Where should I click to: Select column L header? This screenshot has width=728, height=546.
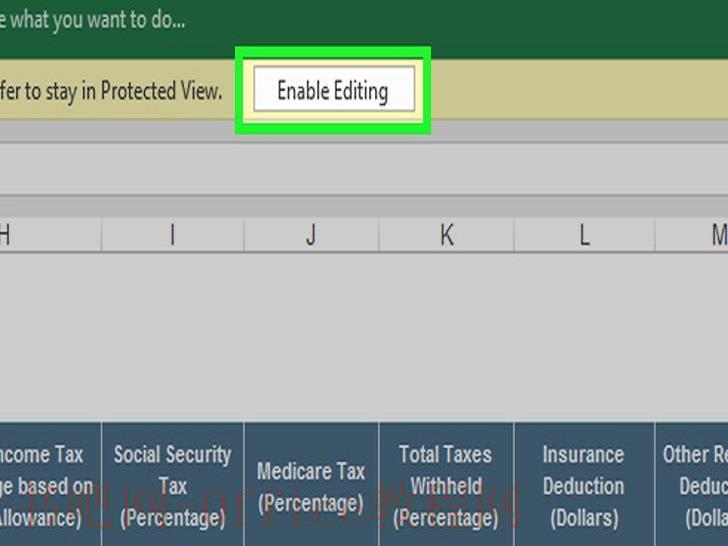[x=584, y=234]
